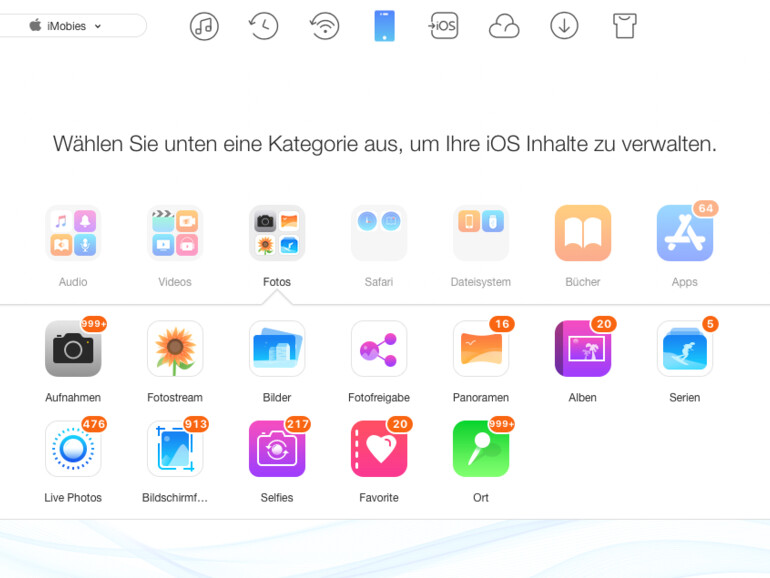Click the Fotos category label
Viewport: 770px width, 578px height.
(x=277, y=282)
